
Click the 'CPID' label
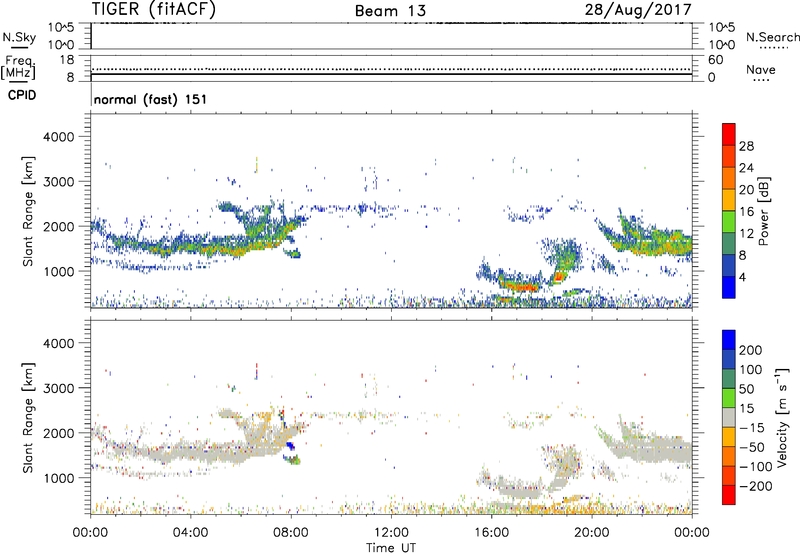coord(22,95)
